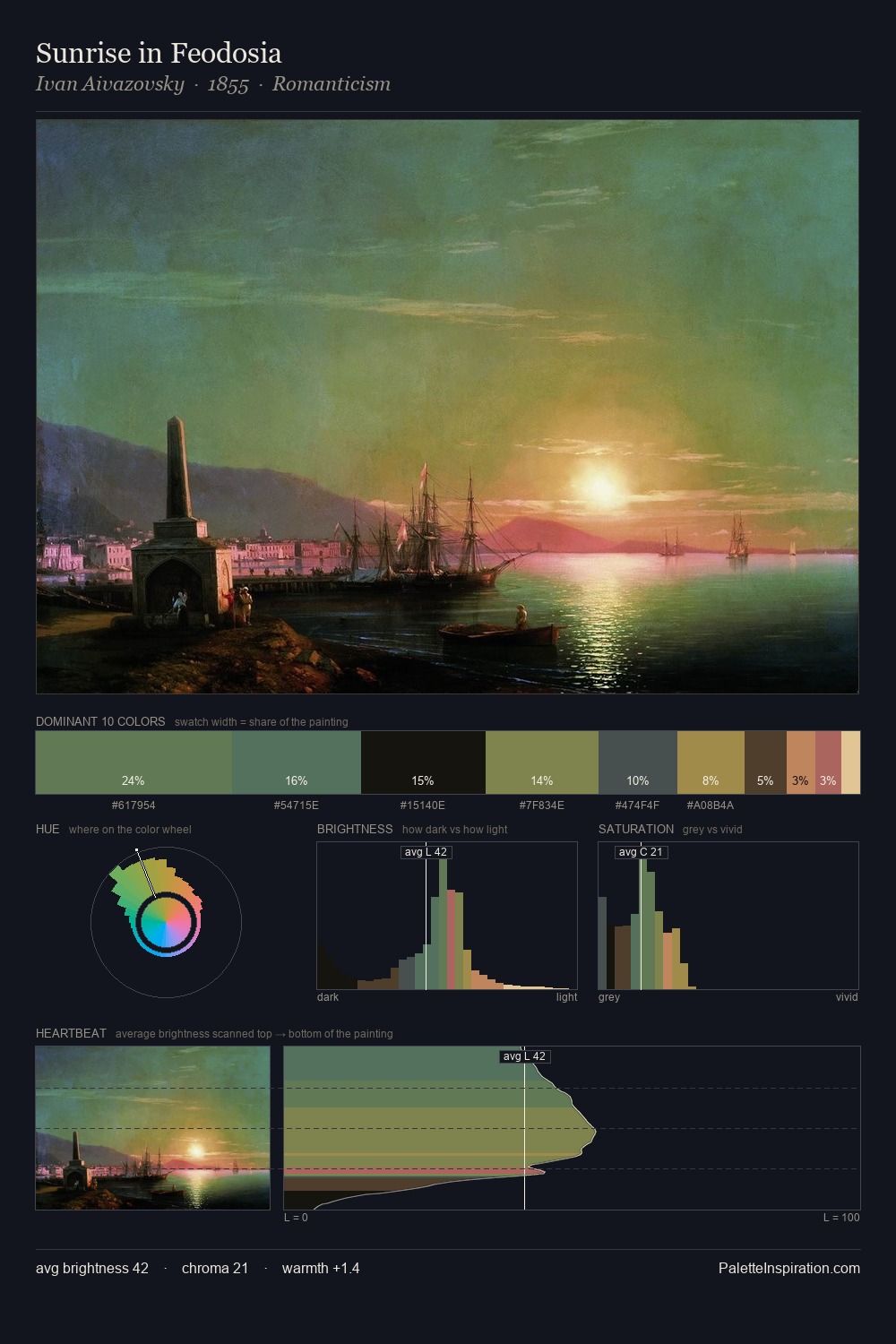Click 'avg brightness 42' in footer
Image resolution: width=896 pixels, height=1344 pixels.
92,1268
